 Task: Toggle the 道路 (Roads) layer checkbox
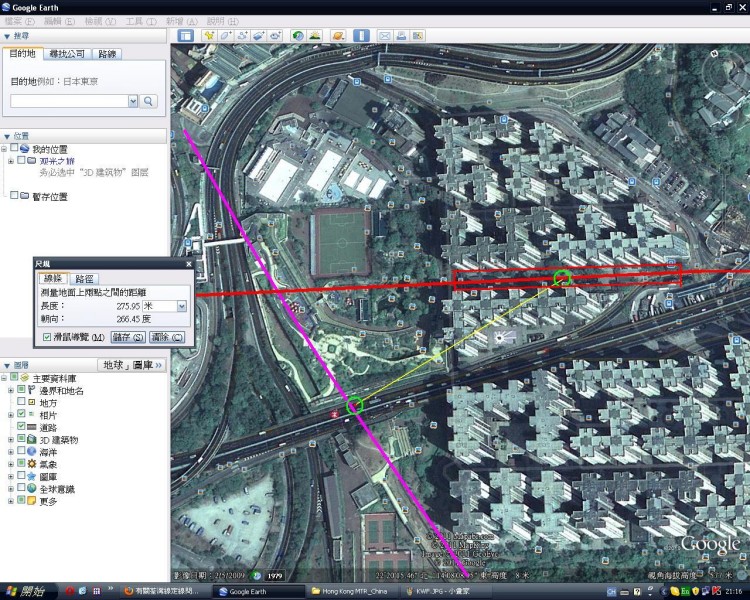coord(22,427)
